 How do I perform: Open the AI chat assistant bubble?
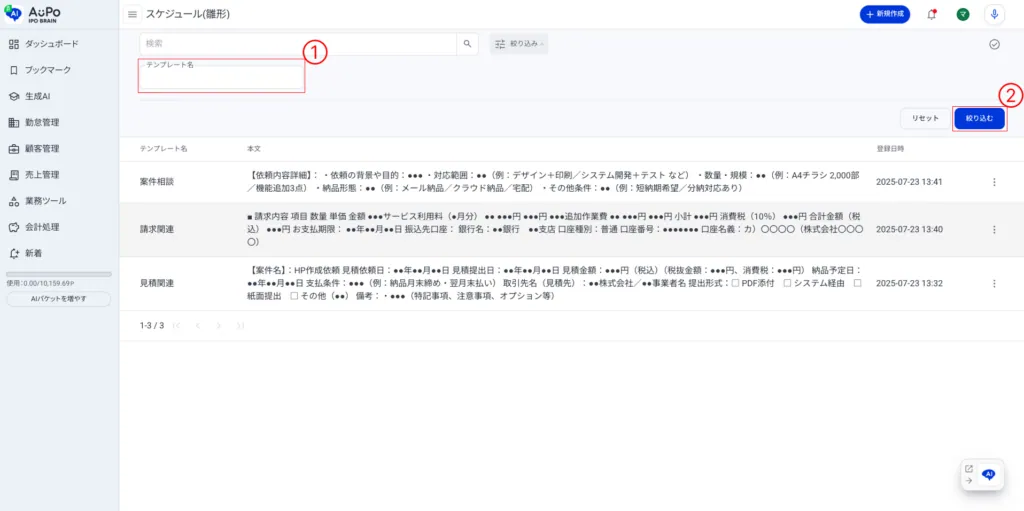(989, 474)
